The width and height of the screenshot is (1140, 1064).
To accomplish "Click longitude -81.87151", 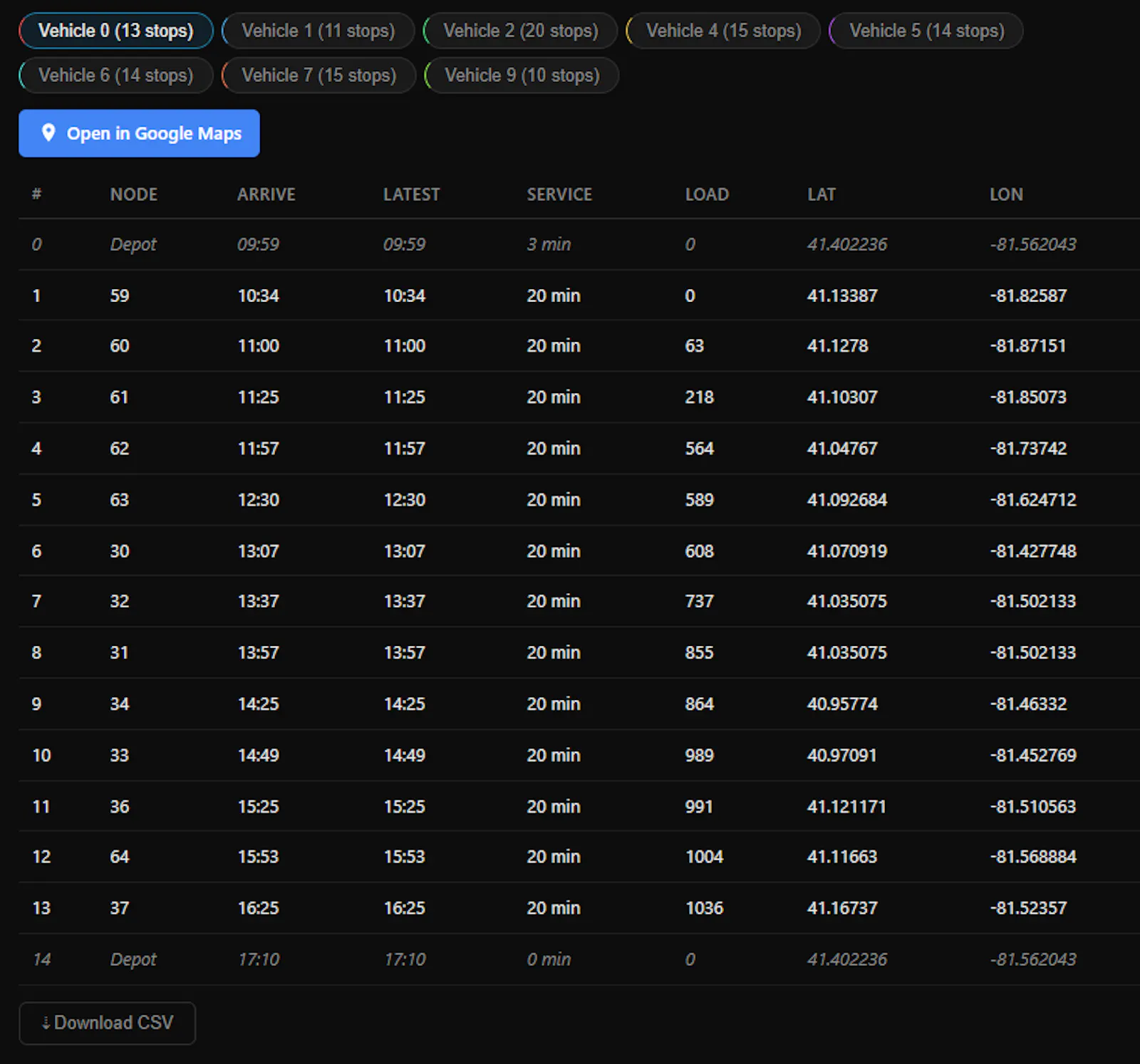I will pyautogui.click(x=1028, y=346).
